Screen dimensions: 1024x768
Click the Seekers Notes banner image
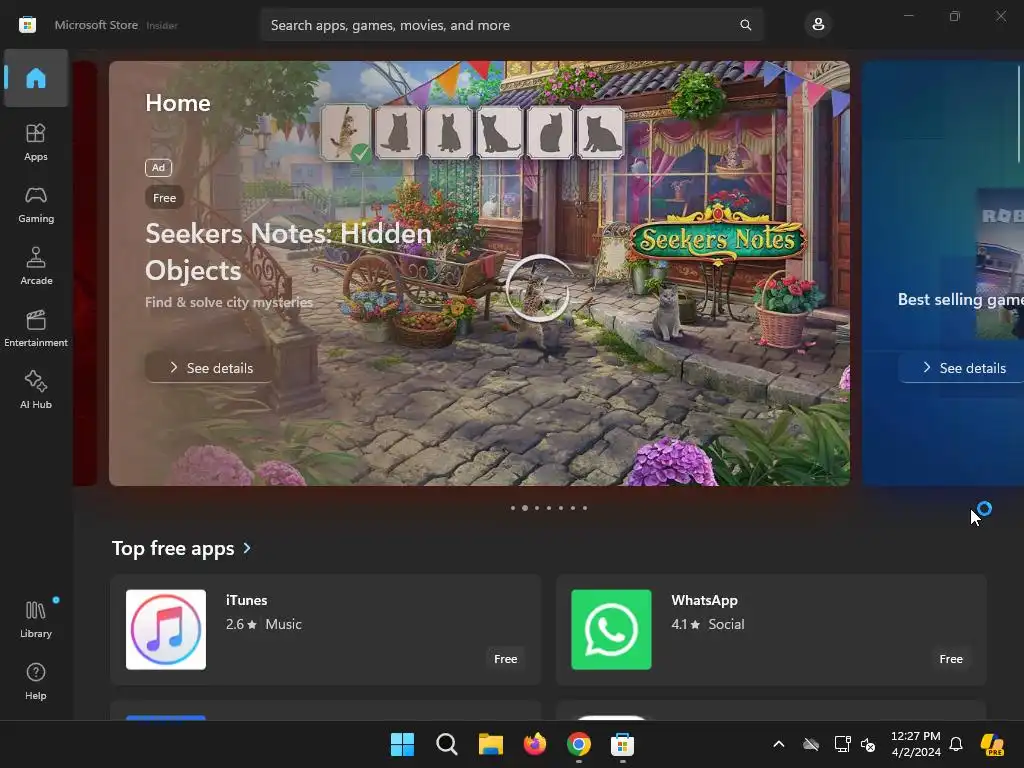[x=479, y=273]
